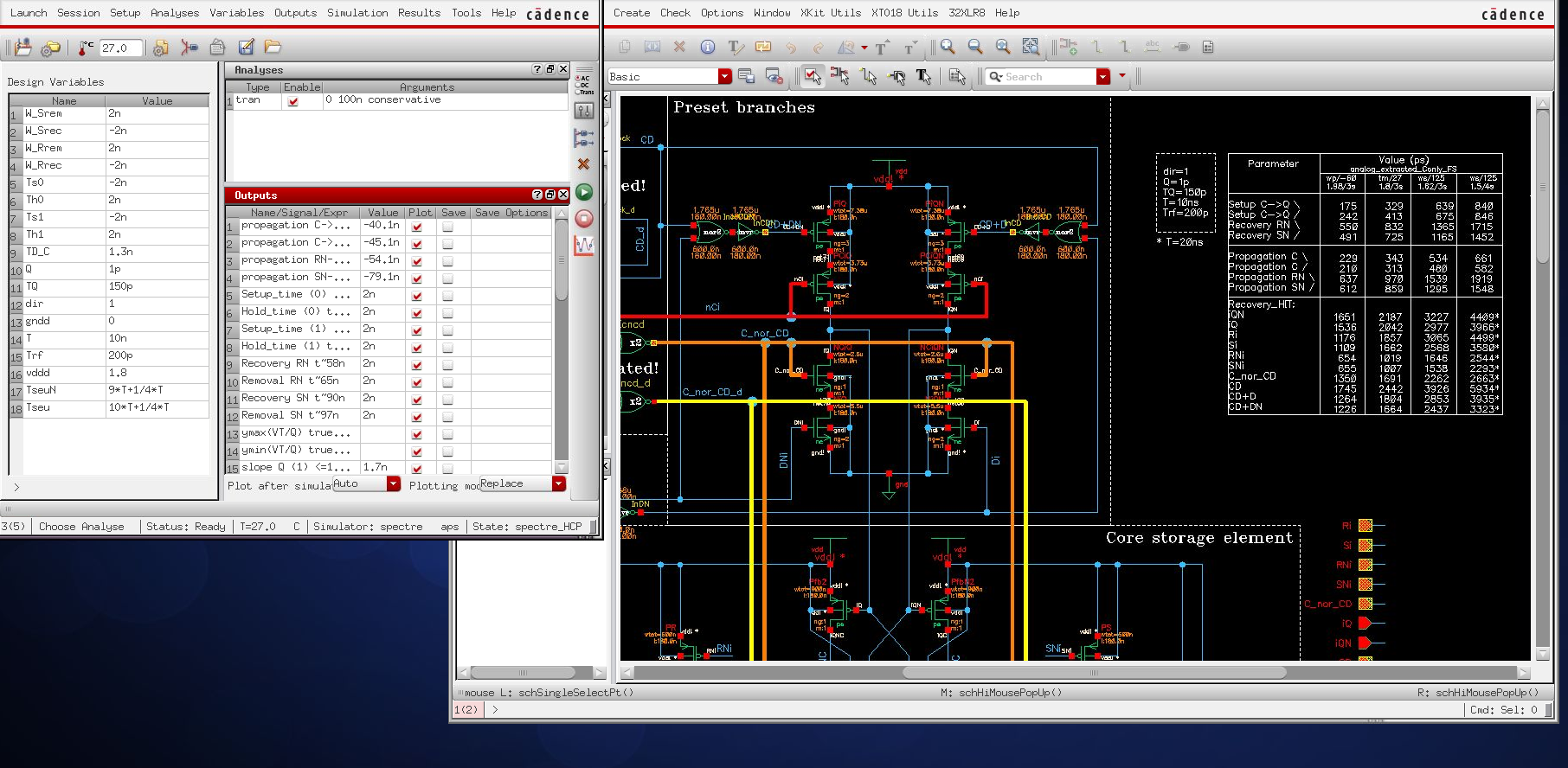Click the Setup Outputs icon in ADE sidebar
The image size is (1568, 768).
(x=584, y=138)
